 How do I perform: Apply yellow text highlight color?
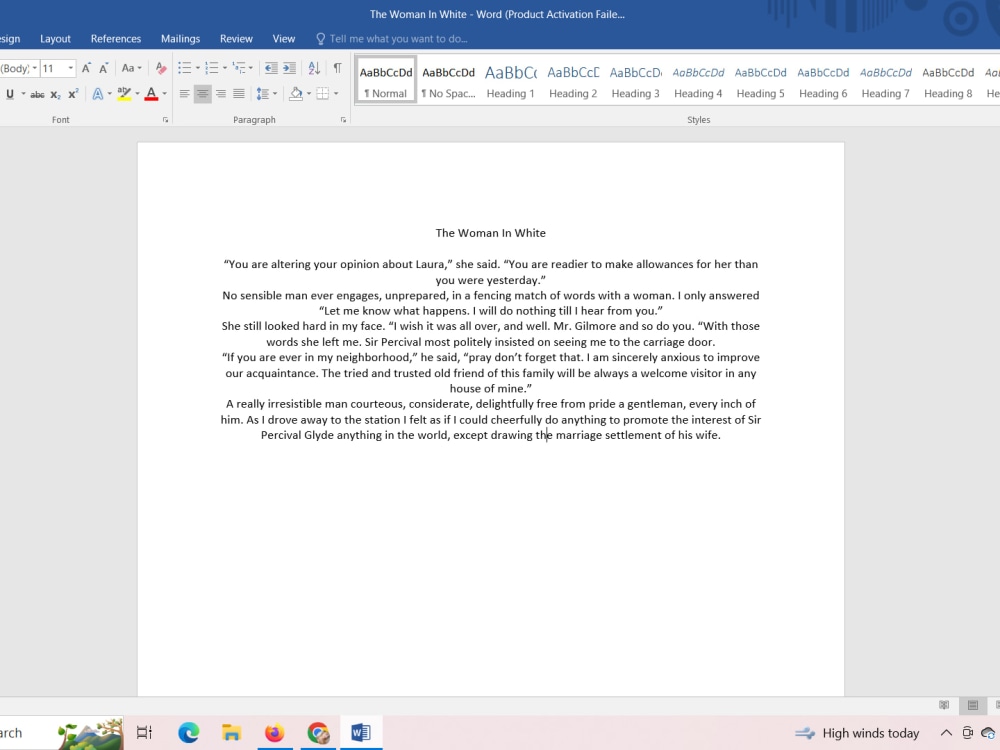(x=124, y=94)
